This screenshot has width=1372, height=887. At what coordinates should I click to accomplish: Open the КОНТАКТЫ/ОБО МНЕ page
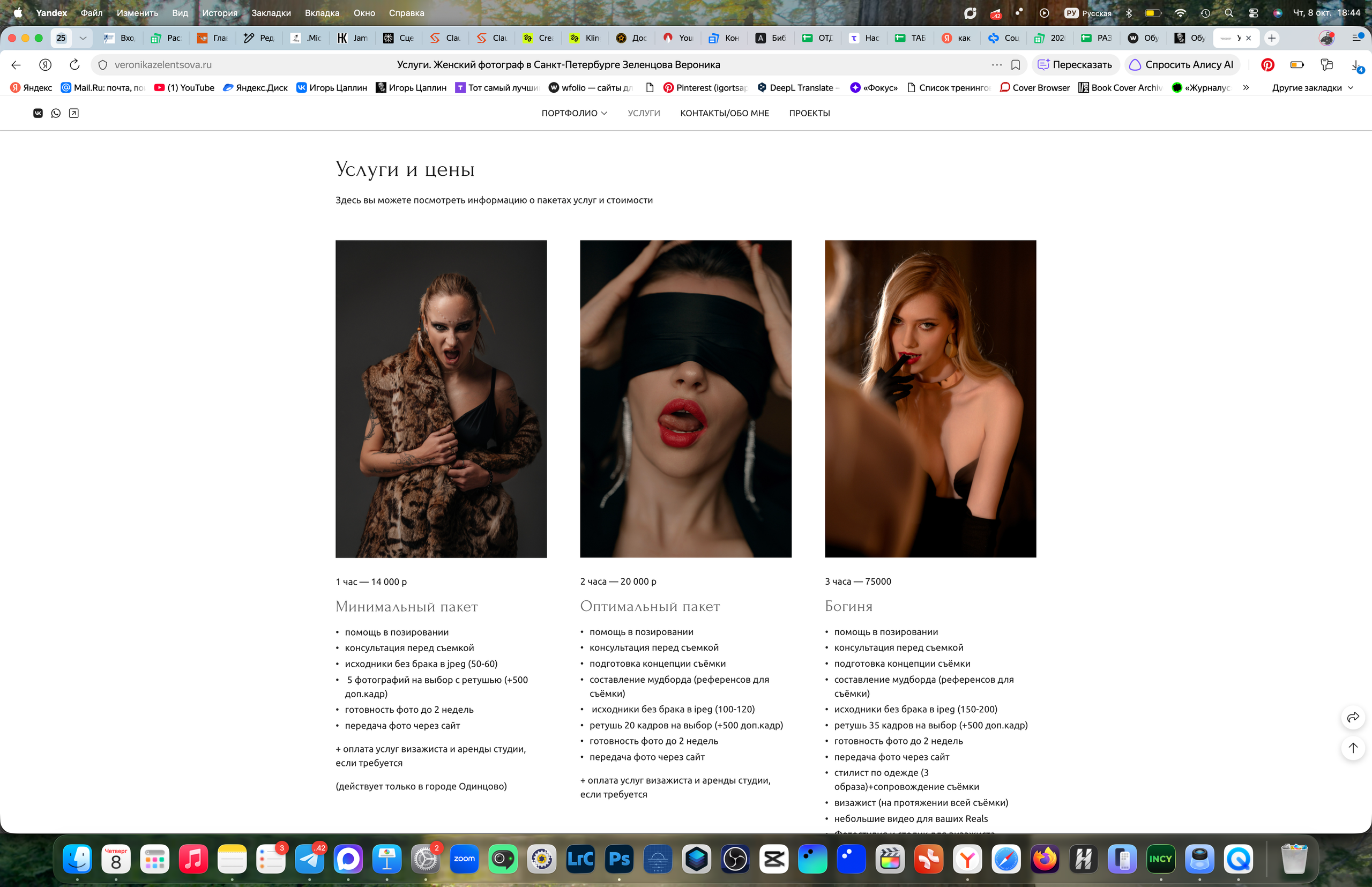[724, 113]
